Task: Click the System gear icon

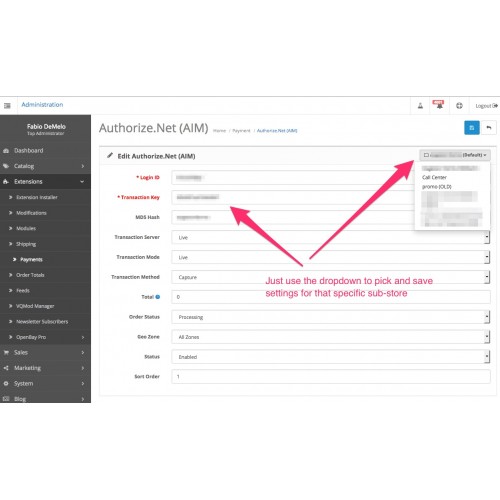Action: coord(6,384)
